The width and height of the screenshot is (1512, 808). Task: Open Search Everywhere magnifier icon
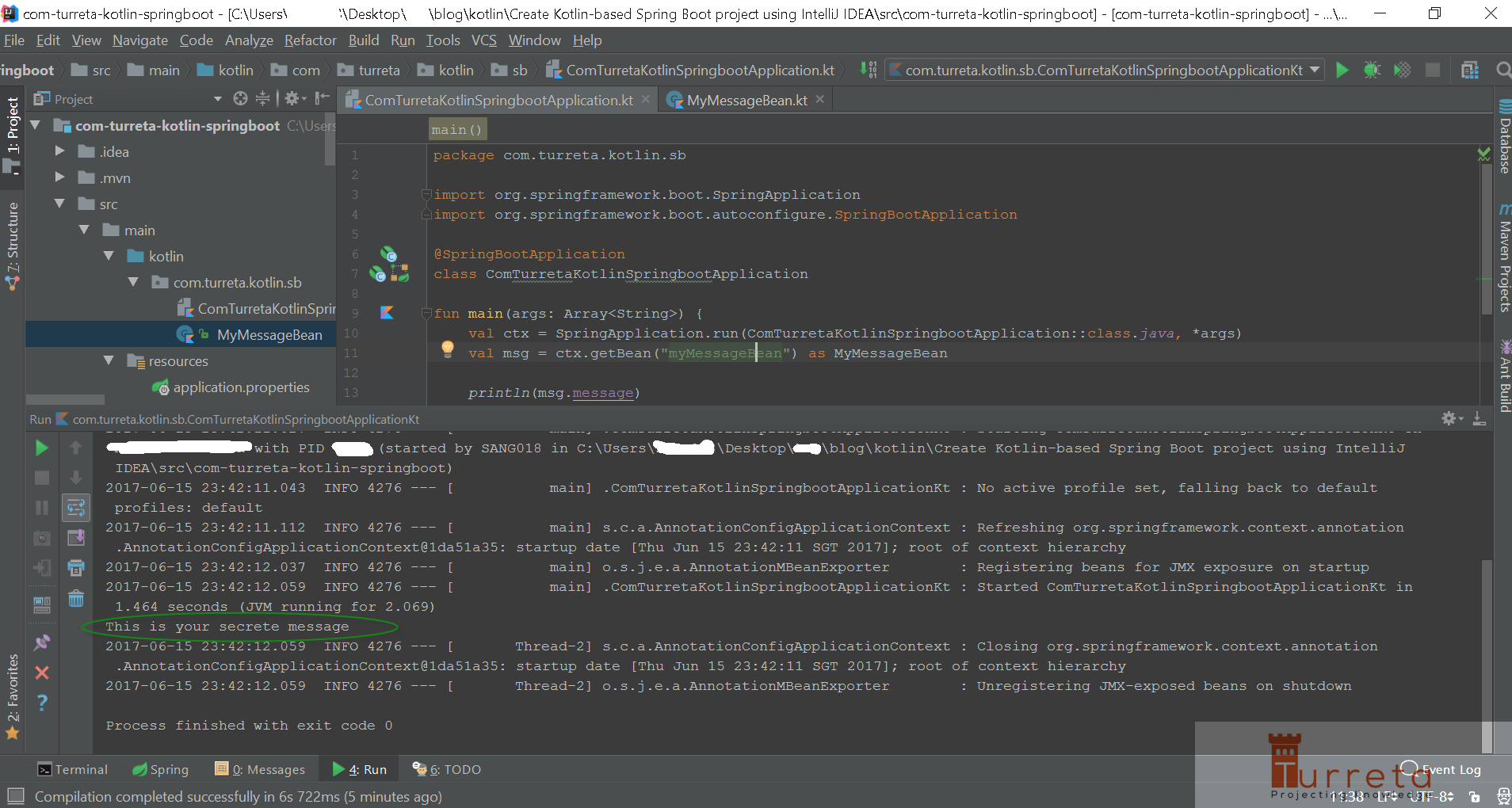1502,71
